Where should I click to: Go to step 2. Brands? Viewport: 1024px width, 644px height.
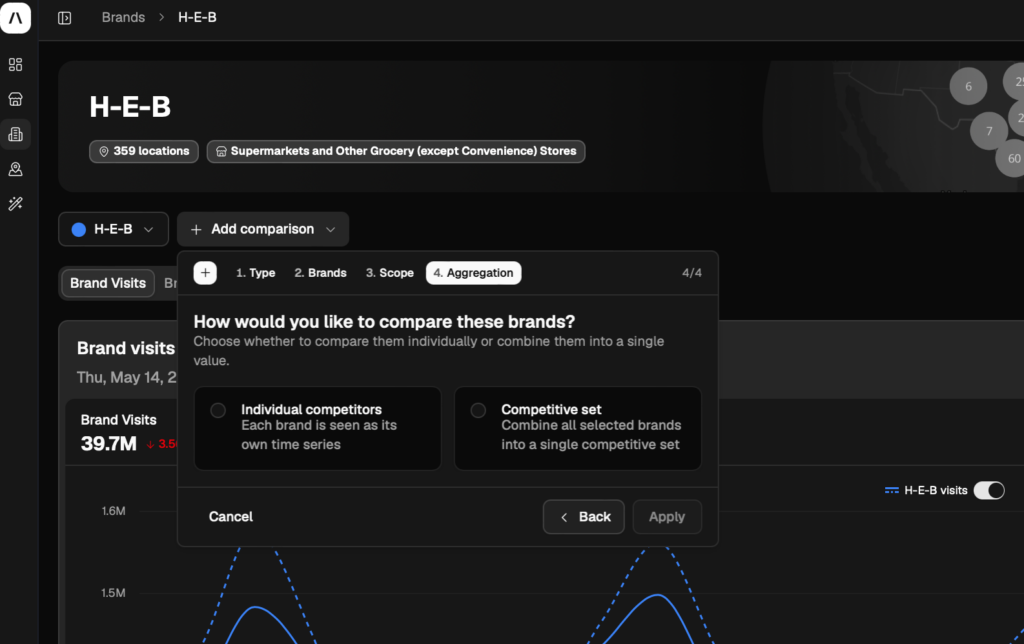(320, 273)
